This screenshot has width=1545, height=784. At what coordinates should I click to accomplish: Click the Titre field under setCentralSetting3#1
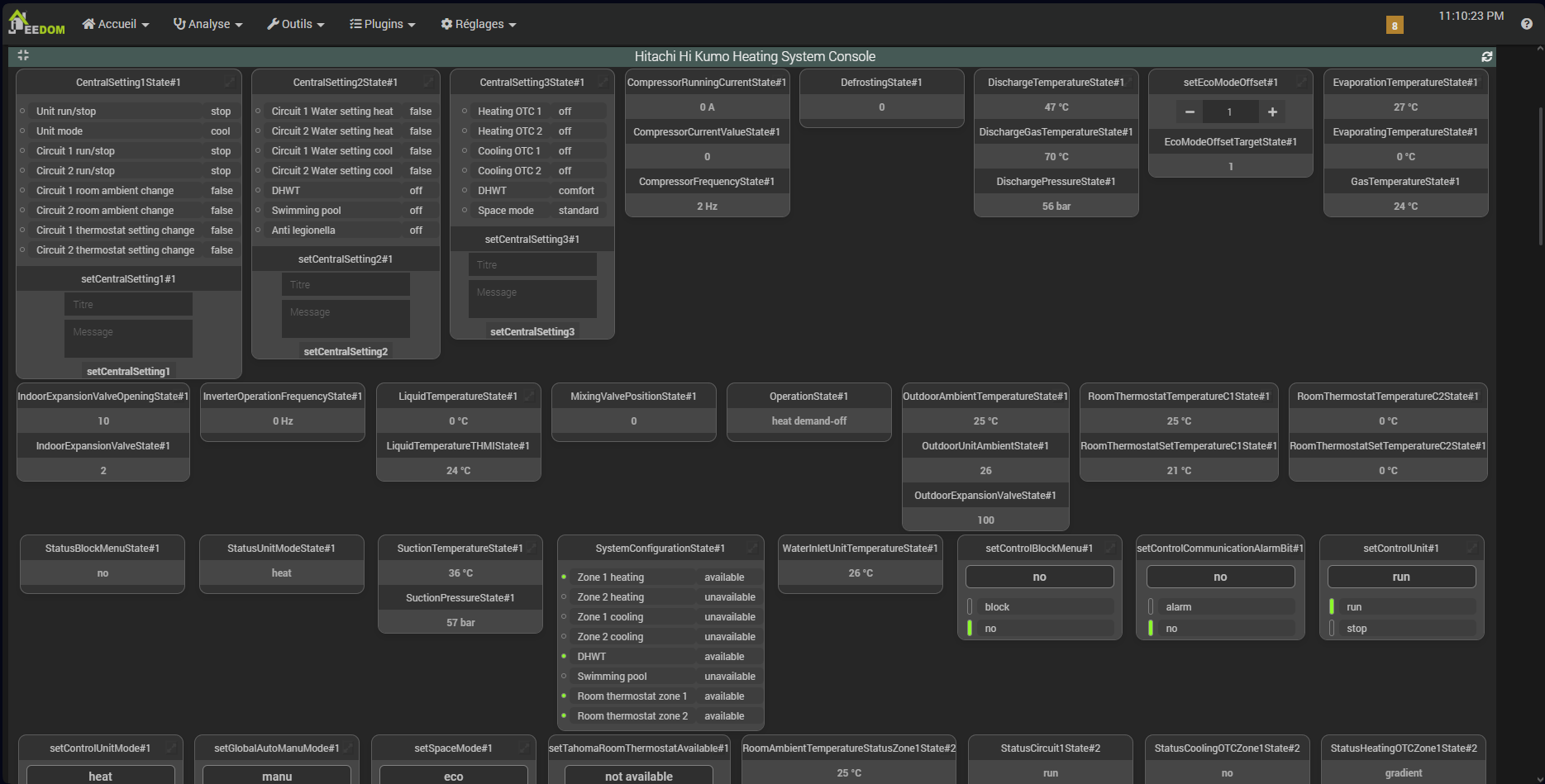(532, 264)
